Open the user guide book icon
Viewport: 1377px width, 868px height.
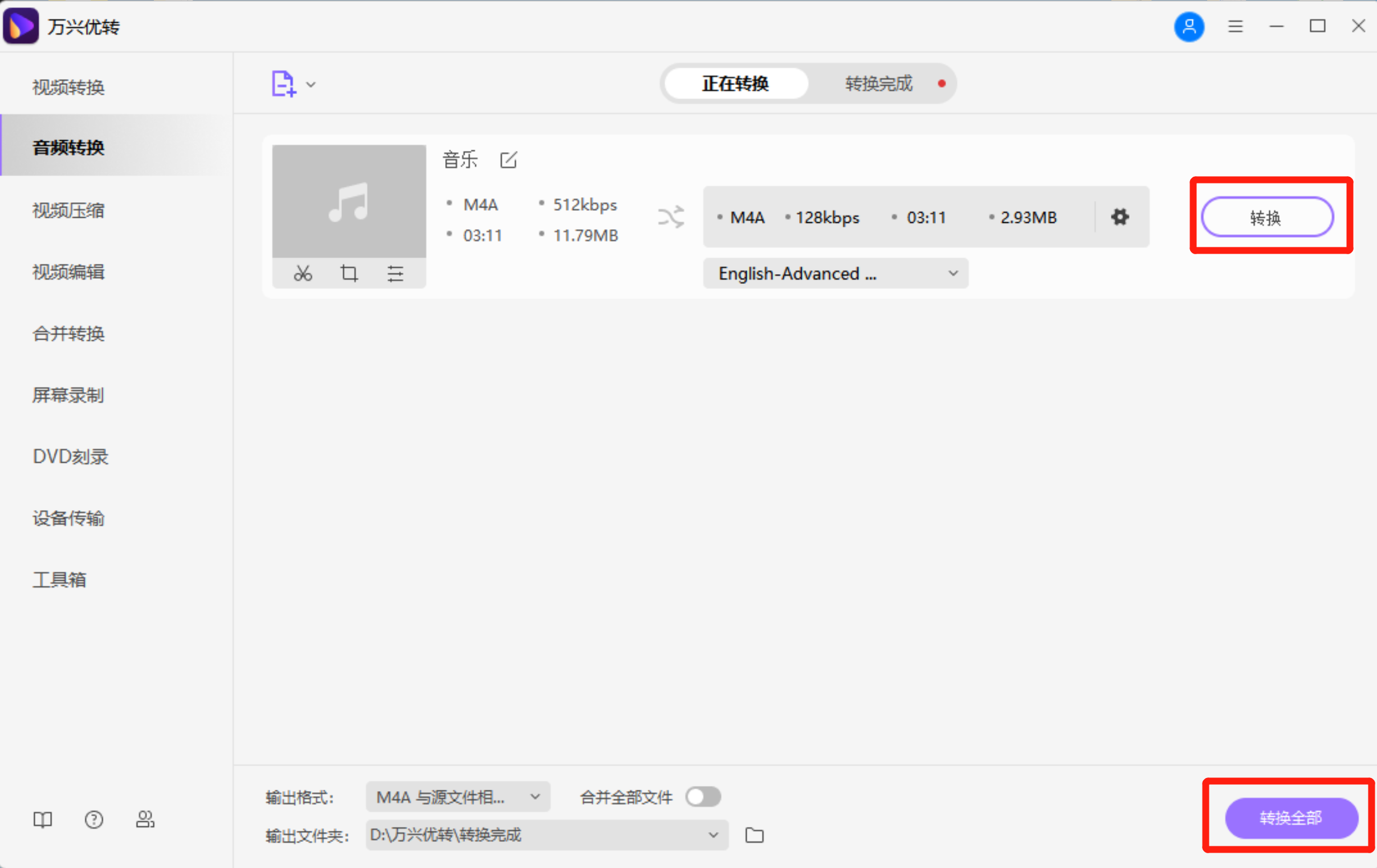(42, 820)
